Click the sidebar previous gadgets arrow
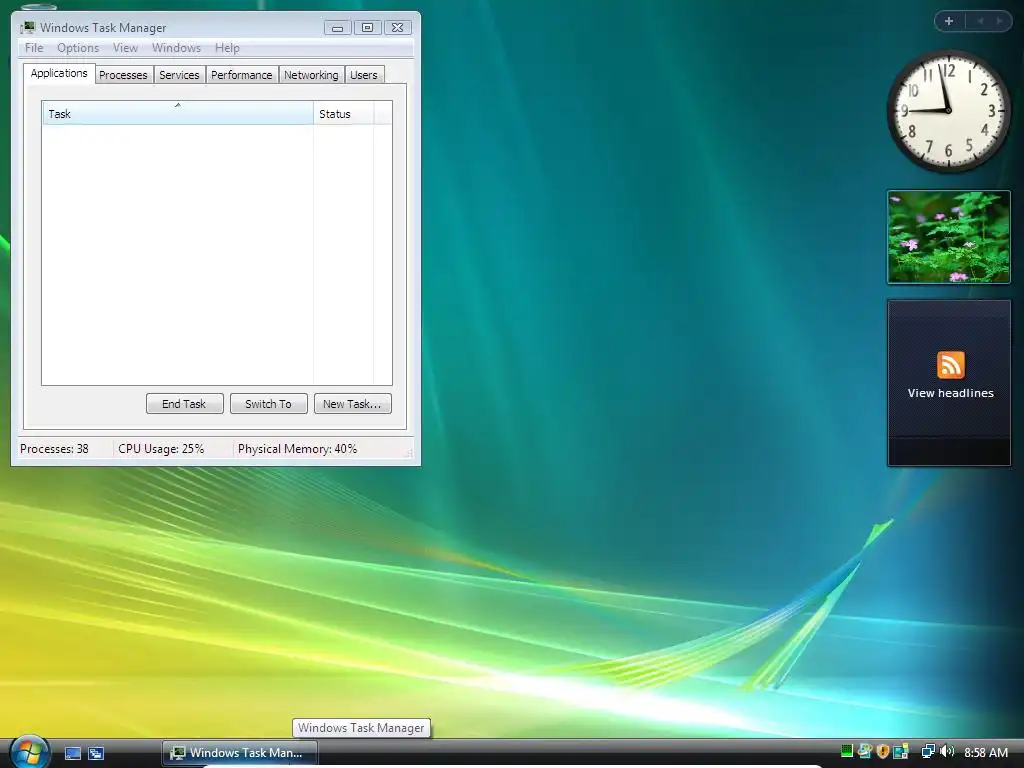The height and width of the screenshot is (768, 1024). [x=980, y=21]
